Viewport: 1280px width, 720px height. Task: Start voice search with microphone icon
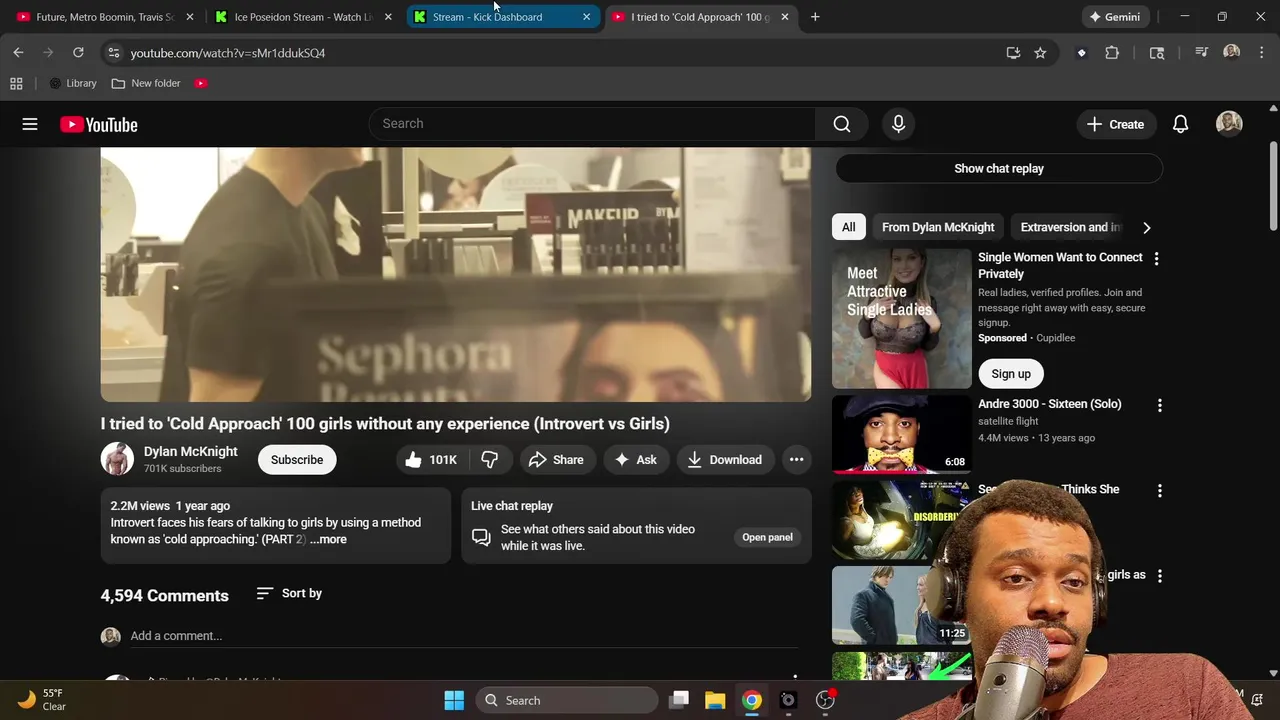point(898,124)
